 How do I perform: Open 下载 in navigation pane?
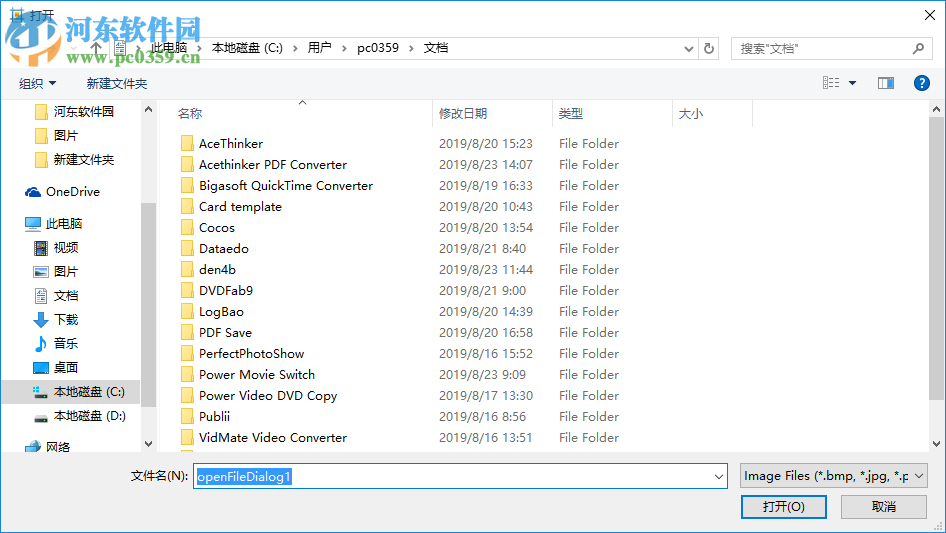(56, 319)
